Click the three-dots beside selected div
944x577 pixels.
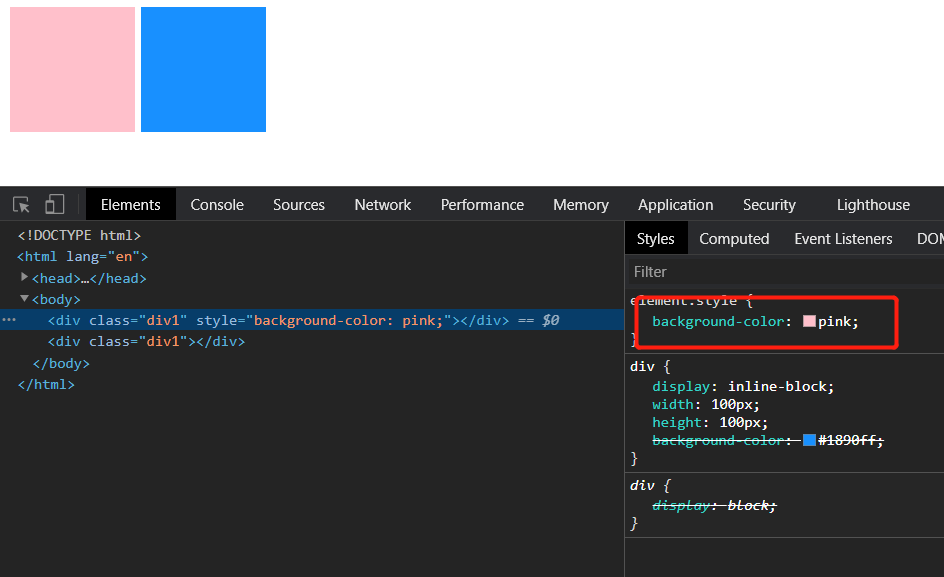(8, 320)
